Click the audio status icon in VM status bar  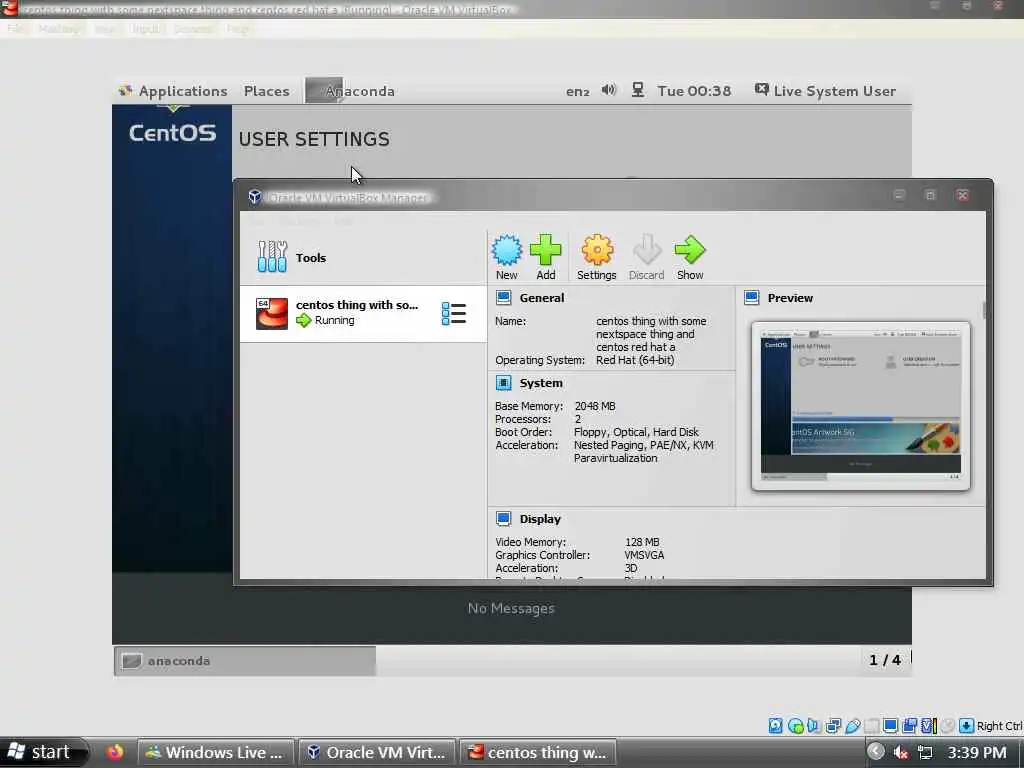coord(814,726)
